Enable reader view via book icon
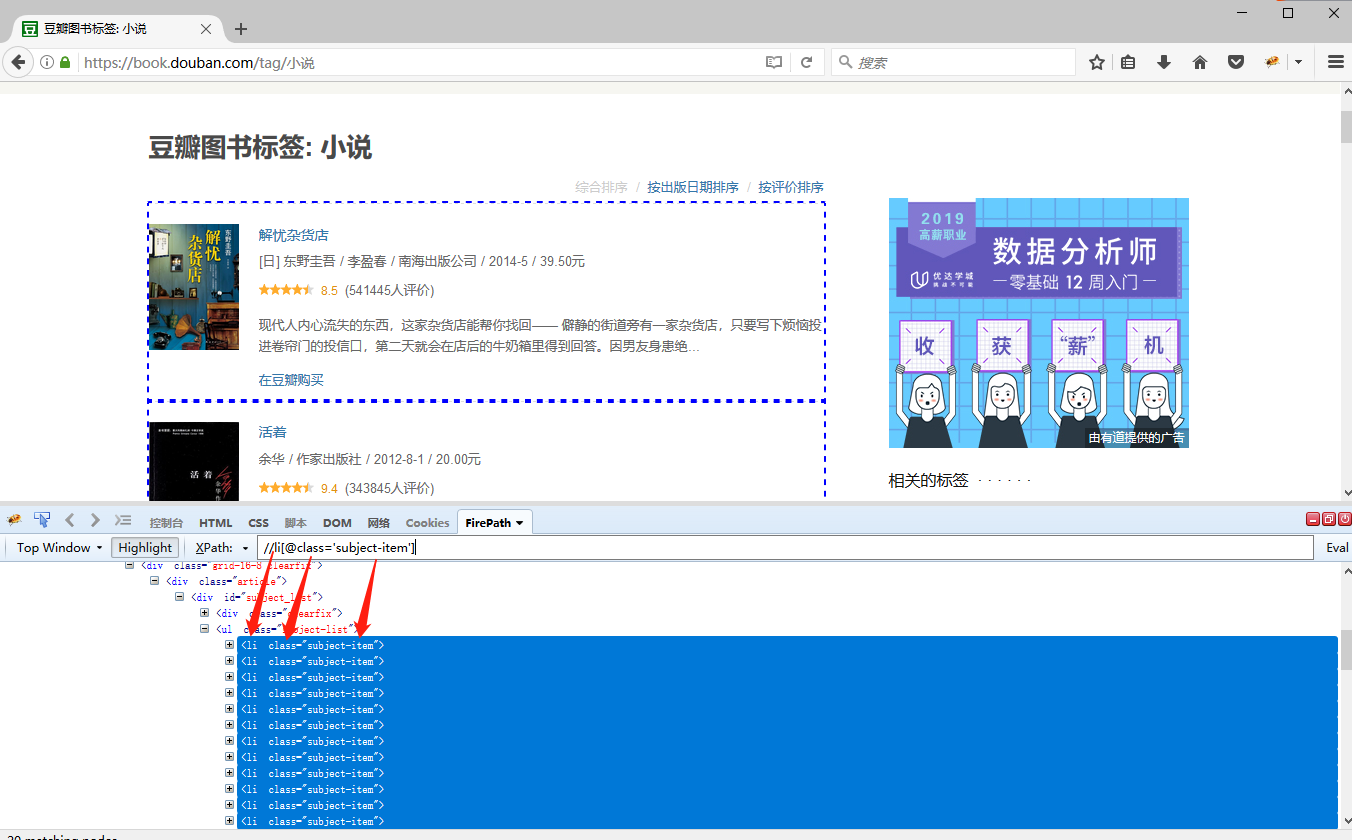This screenshot has height=840, width=1352. (773, 62)
